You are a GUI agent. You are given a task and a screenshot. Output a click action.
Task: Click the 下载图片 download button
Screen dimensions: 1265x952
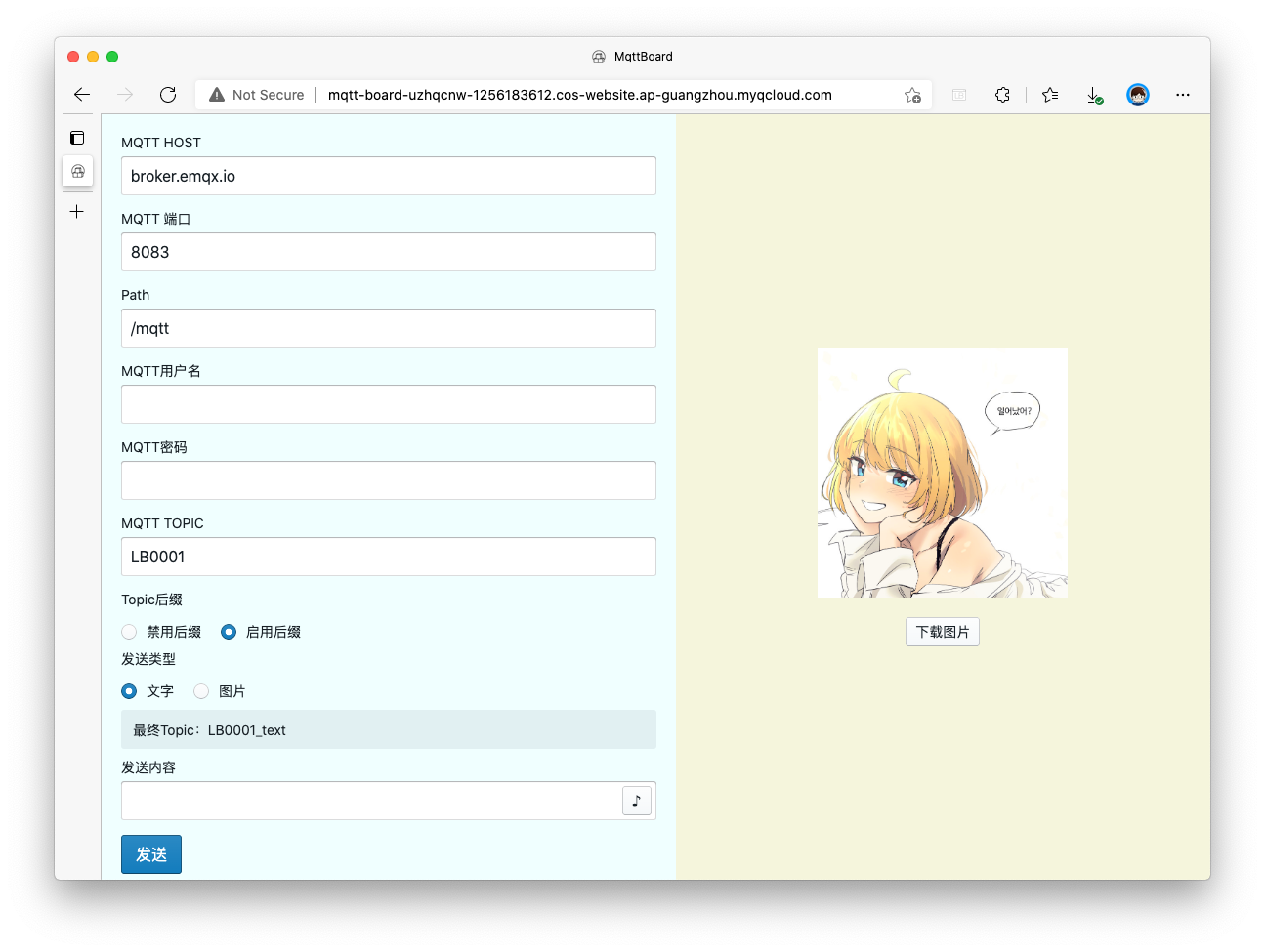tap(943, 632)
